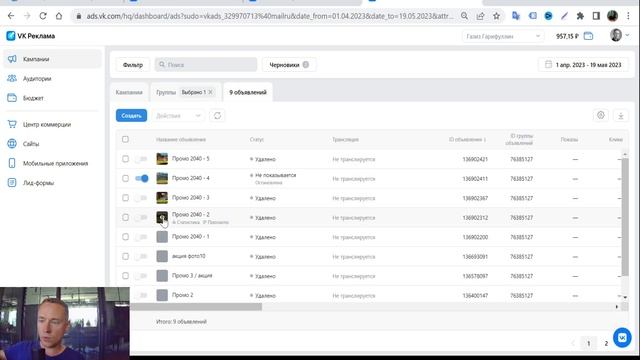Open thumbnail of Промо 2040 - 2
Viewport: 640px width, 360px height.
[162, 218]
